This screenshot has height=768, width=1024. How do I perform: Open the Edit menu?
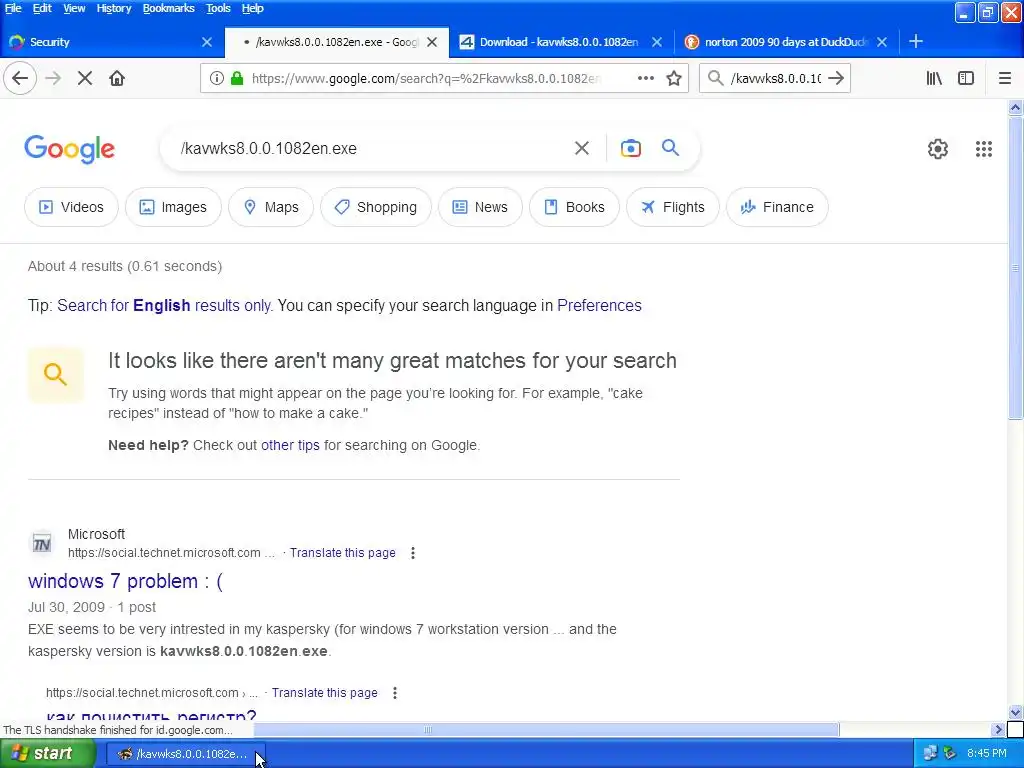(x=42, y=8)
